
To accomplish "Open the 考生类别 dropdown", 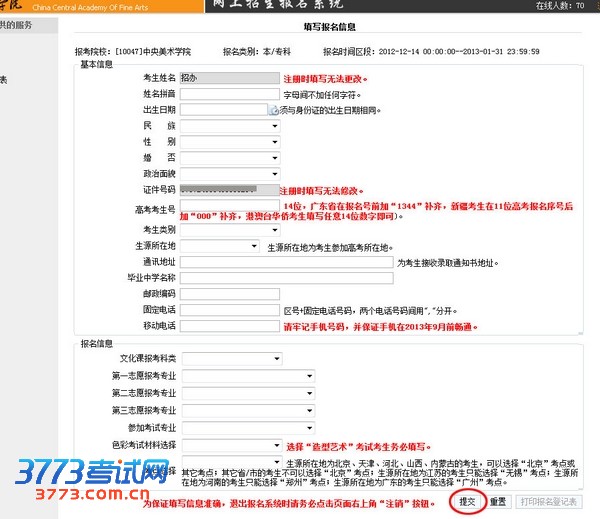I will tap(229, 229).
